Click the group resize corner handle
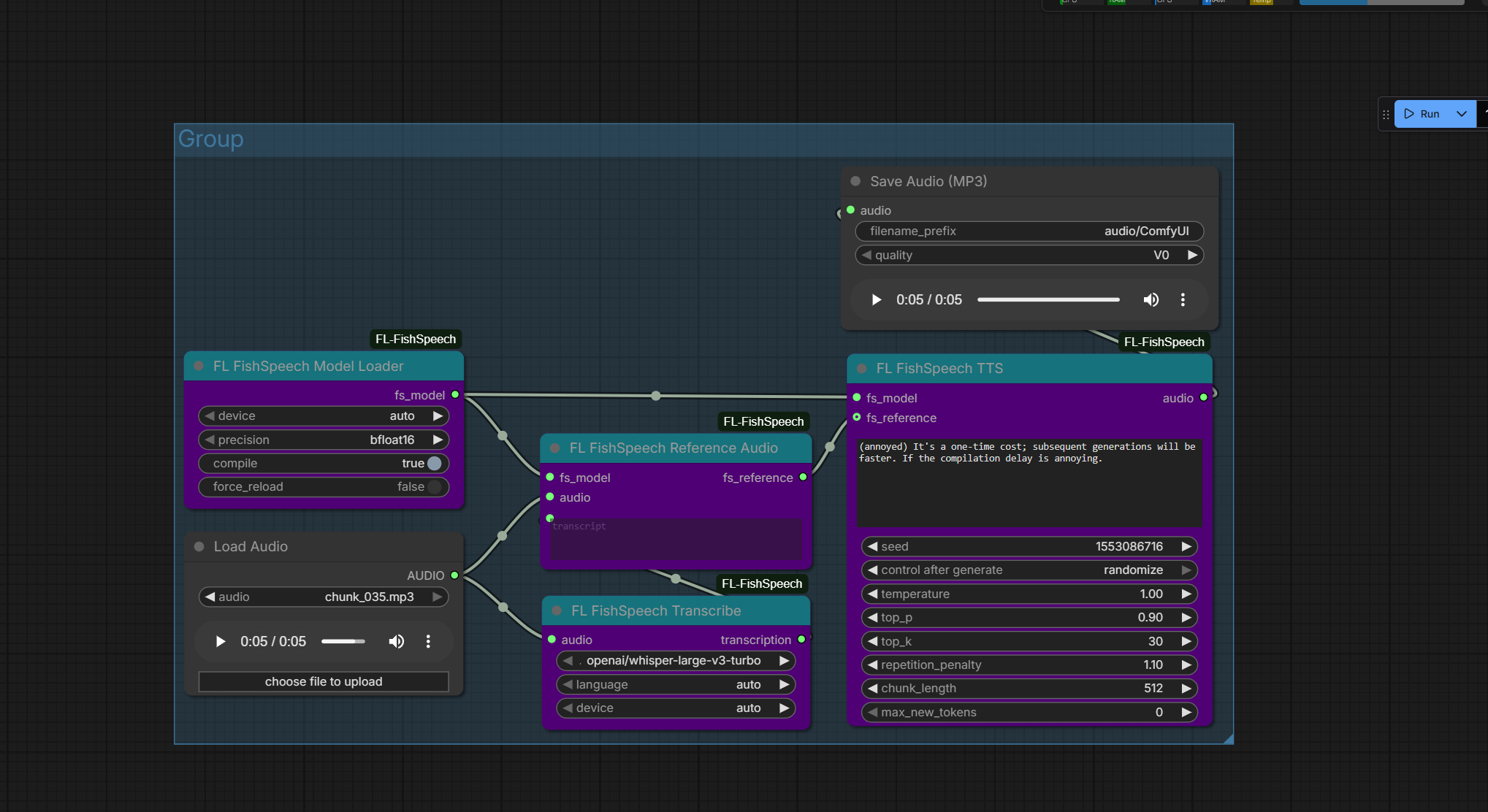This screenshot has height=812, width=1488. [x=1228, y=738]
